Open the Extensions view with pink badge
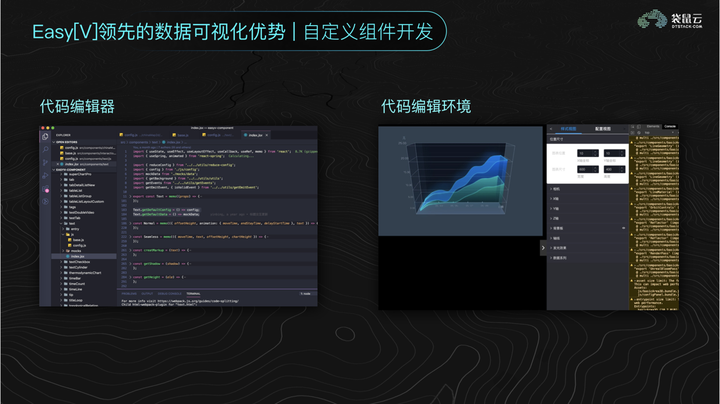 (45, 189)
